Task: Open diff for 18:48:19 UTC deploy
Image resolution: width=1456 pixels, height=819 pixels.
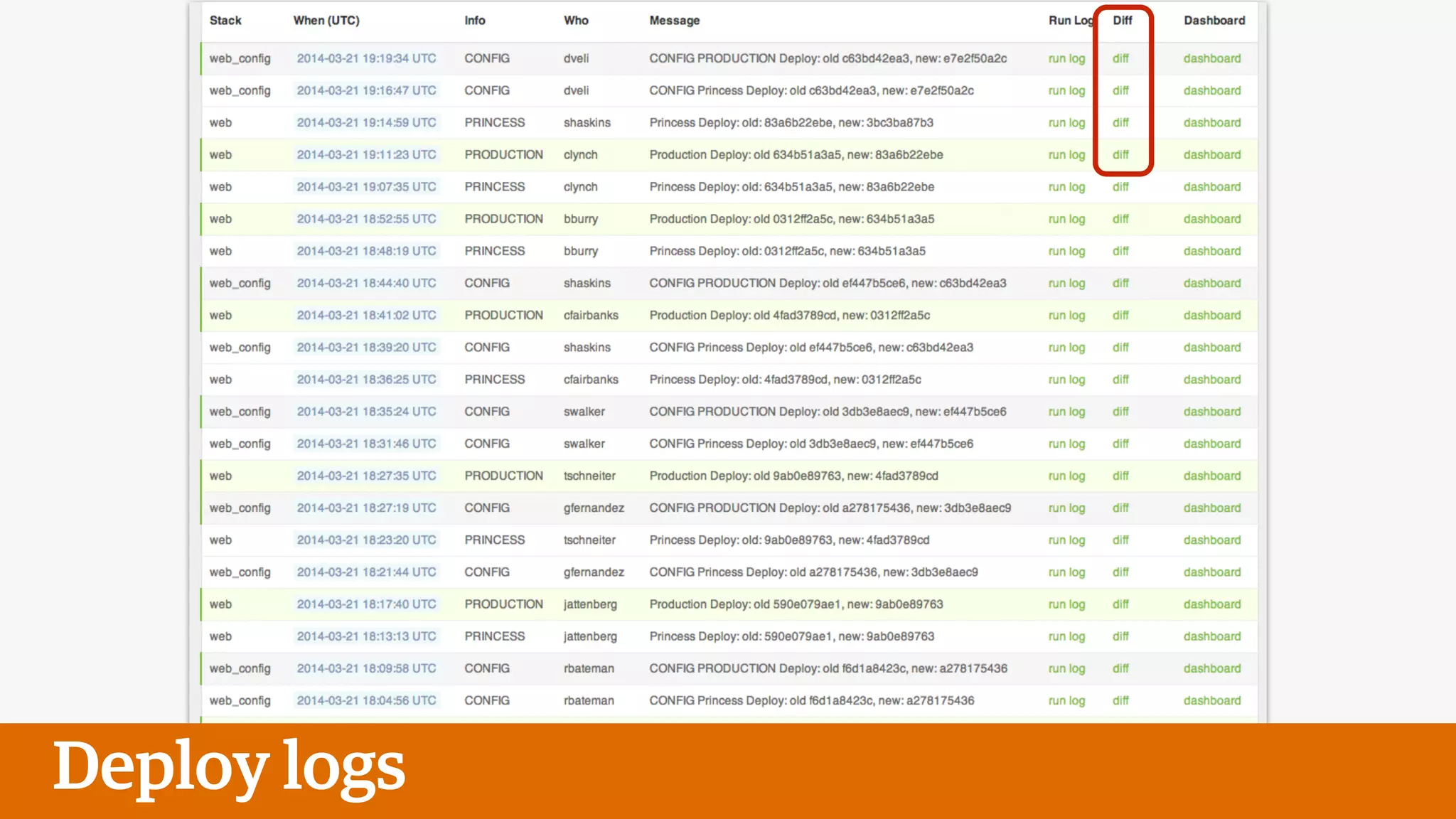Action: pos(1120,251)
